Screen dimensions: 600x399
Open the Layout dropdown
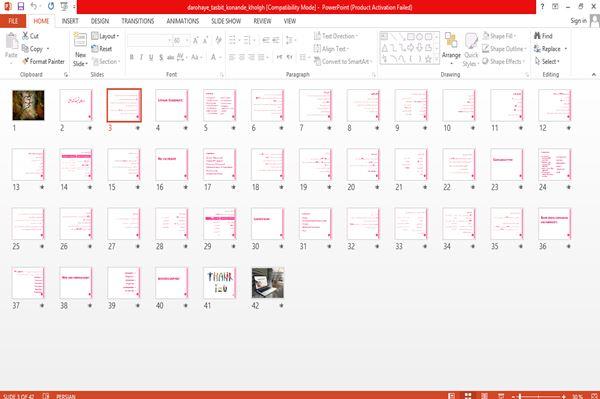(105, 36)
